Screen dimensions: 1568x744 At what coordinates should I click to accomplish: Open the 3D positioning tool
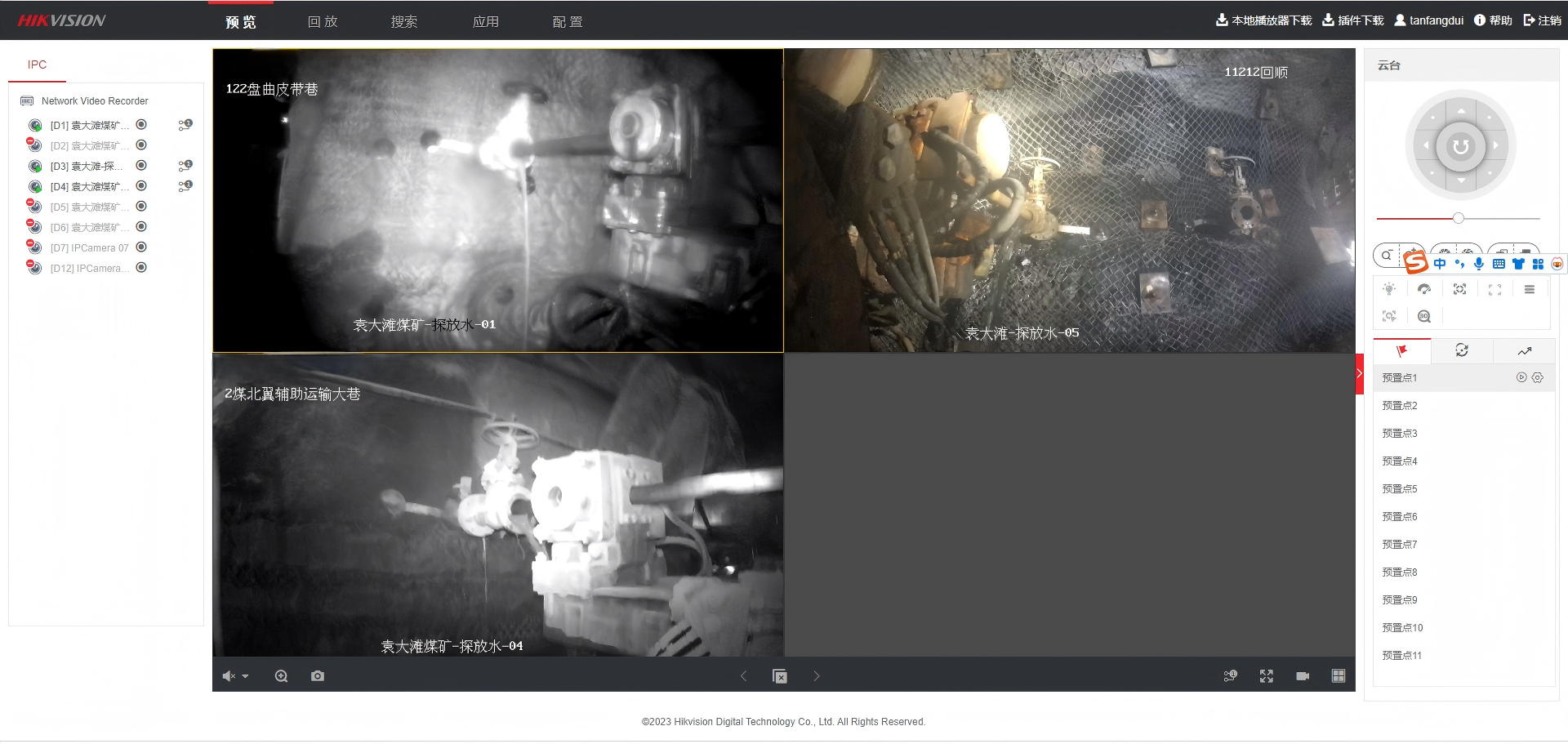coord(1424,317)
